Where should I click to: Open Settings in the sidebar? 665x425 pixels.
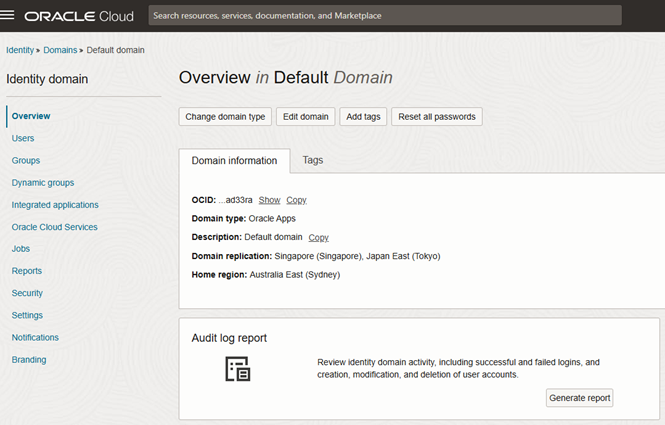[x=27, y=315]
